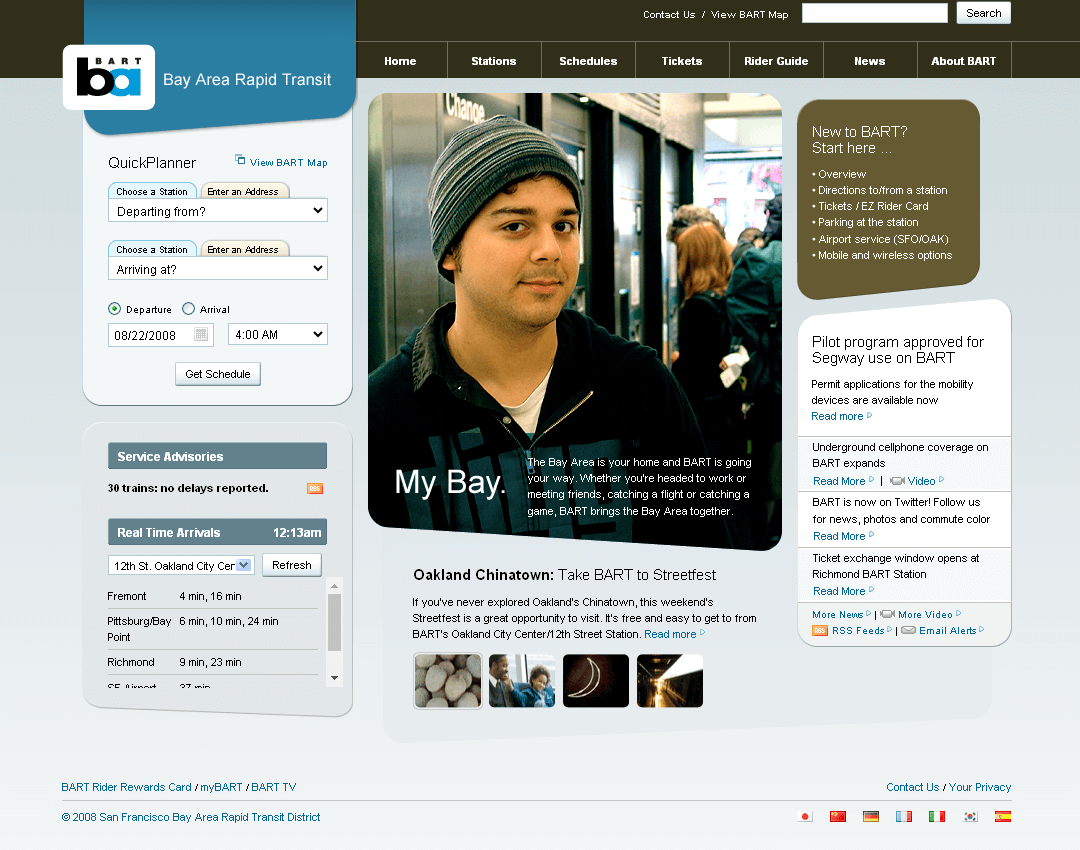Select the Spanish flag language icon
This screenshot has height=850, width=1080.
click(x=1003, y=816)
